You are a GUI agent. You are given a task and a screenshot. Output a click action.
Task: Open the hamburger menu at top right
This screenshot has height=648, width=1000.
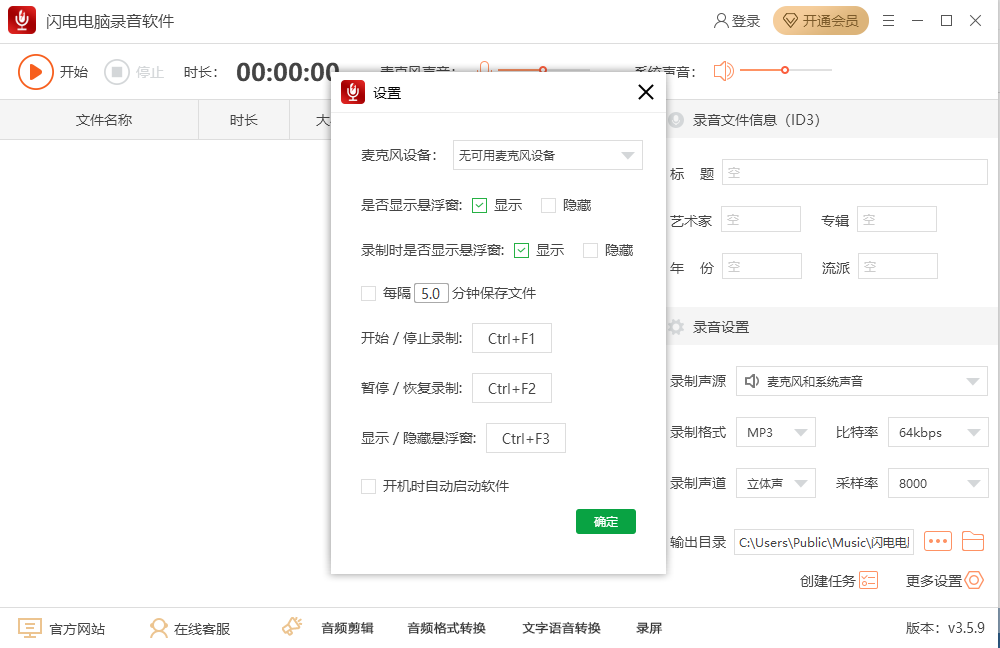pos(888,20)
